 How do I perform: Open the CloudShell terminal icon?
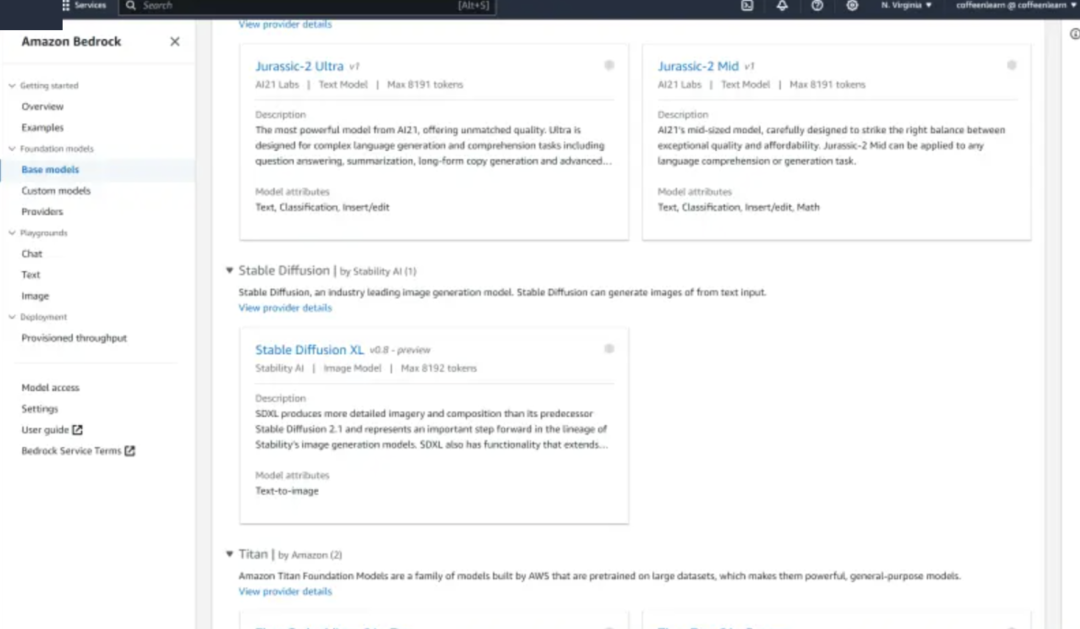click(x=747, y=6)
